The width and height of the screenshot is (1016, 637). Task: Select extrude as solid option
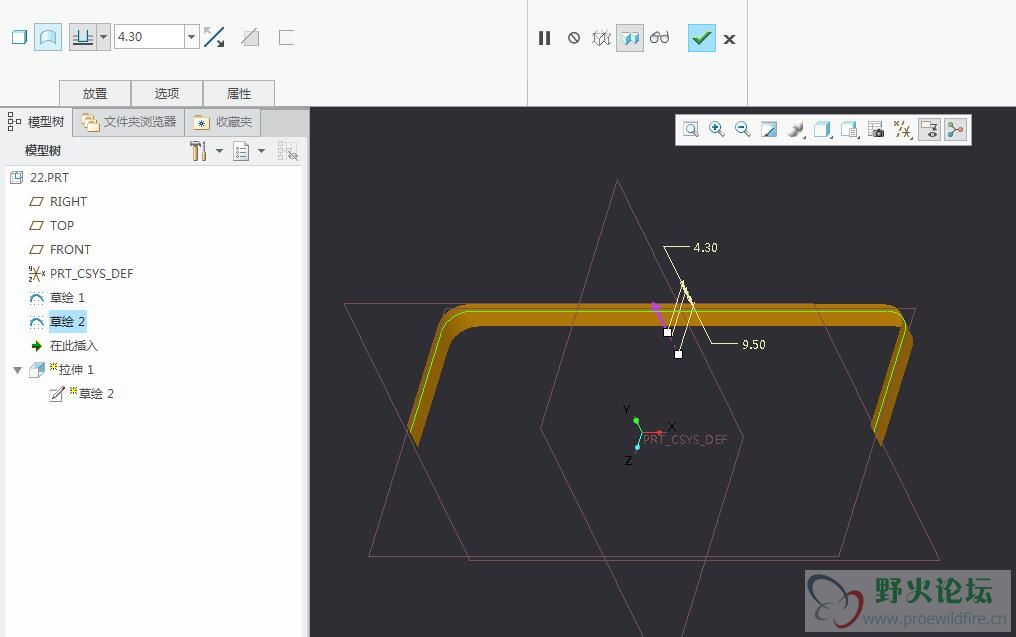click(19, 37)
